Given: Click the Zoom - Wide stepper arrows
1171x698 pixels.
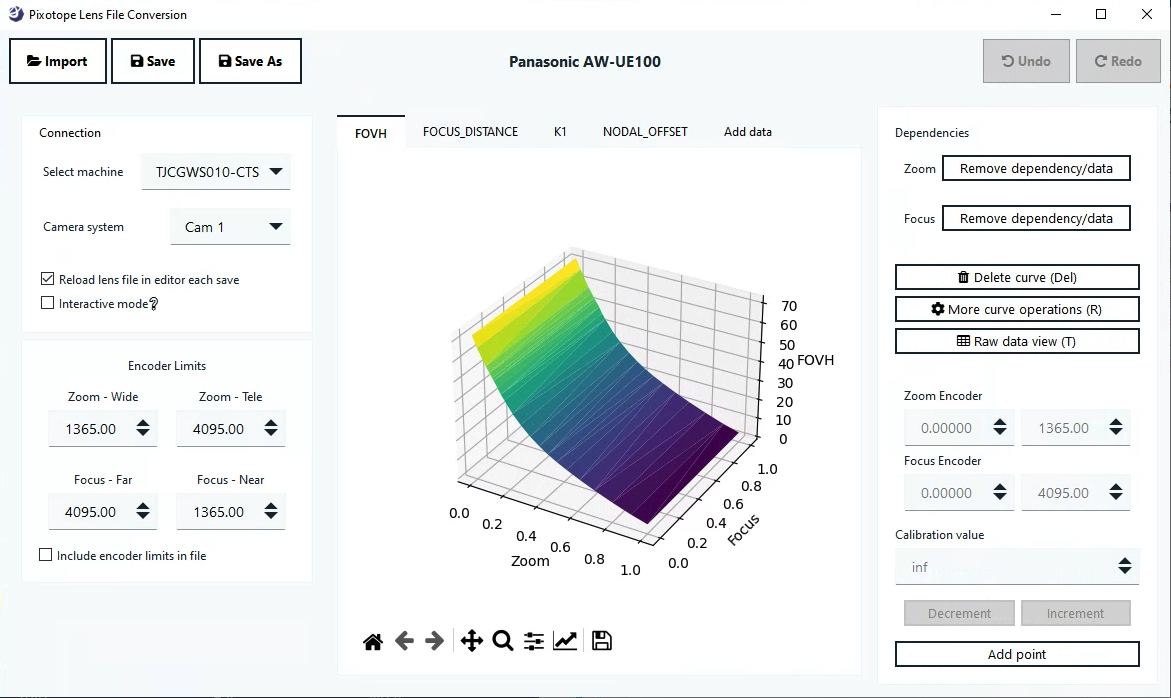Looking at the screenshot, I should click(x=143, y=429).
